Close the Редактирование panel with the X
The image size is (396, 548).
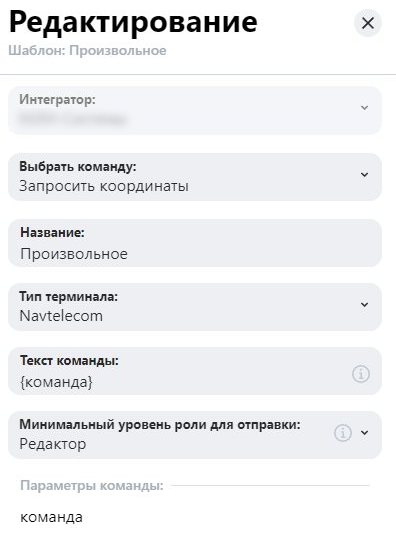tap(368, 23)
